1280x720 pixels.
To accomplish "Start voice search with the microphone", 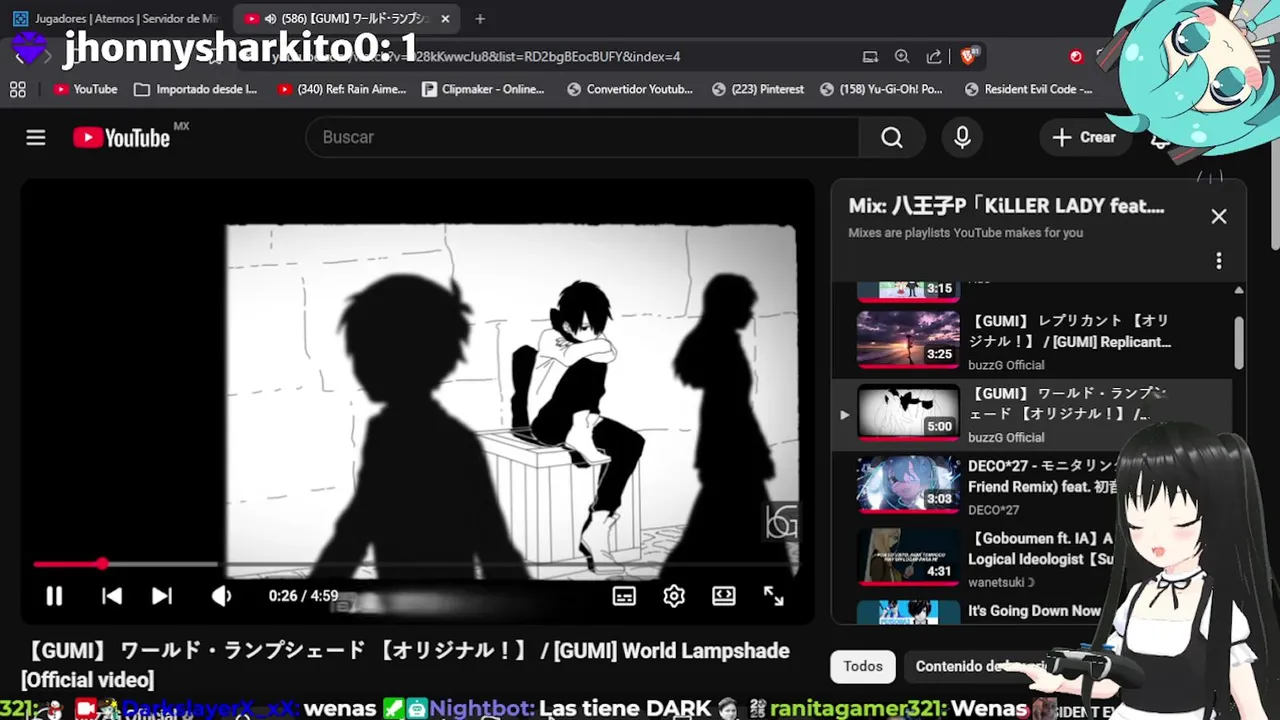I will tap(962, 138).
